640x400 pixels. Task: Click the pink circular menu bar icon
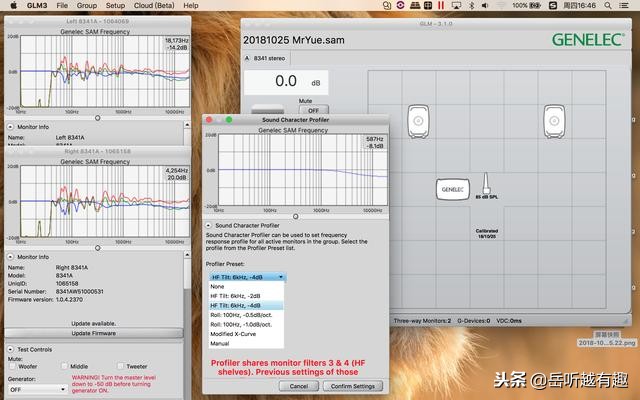coord(400,5)
